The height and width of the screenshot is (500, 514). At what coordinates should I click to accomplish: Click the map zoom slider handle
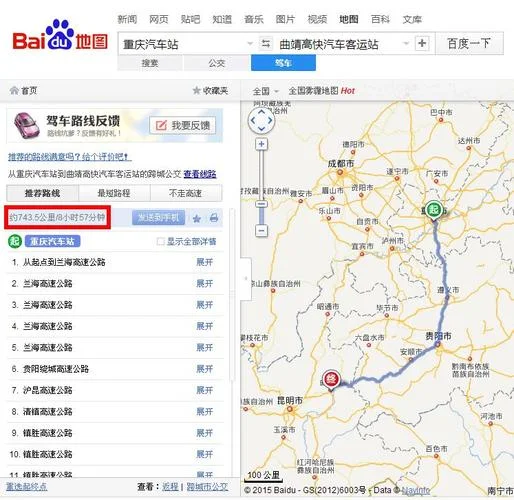(x=262, y=204)
